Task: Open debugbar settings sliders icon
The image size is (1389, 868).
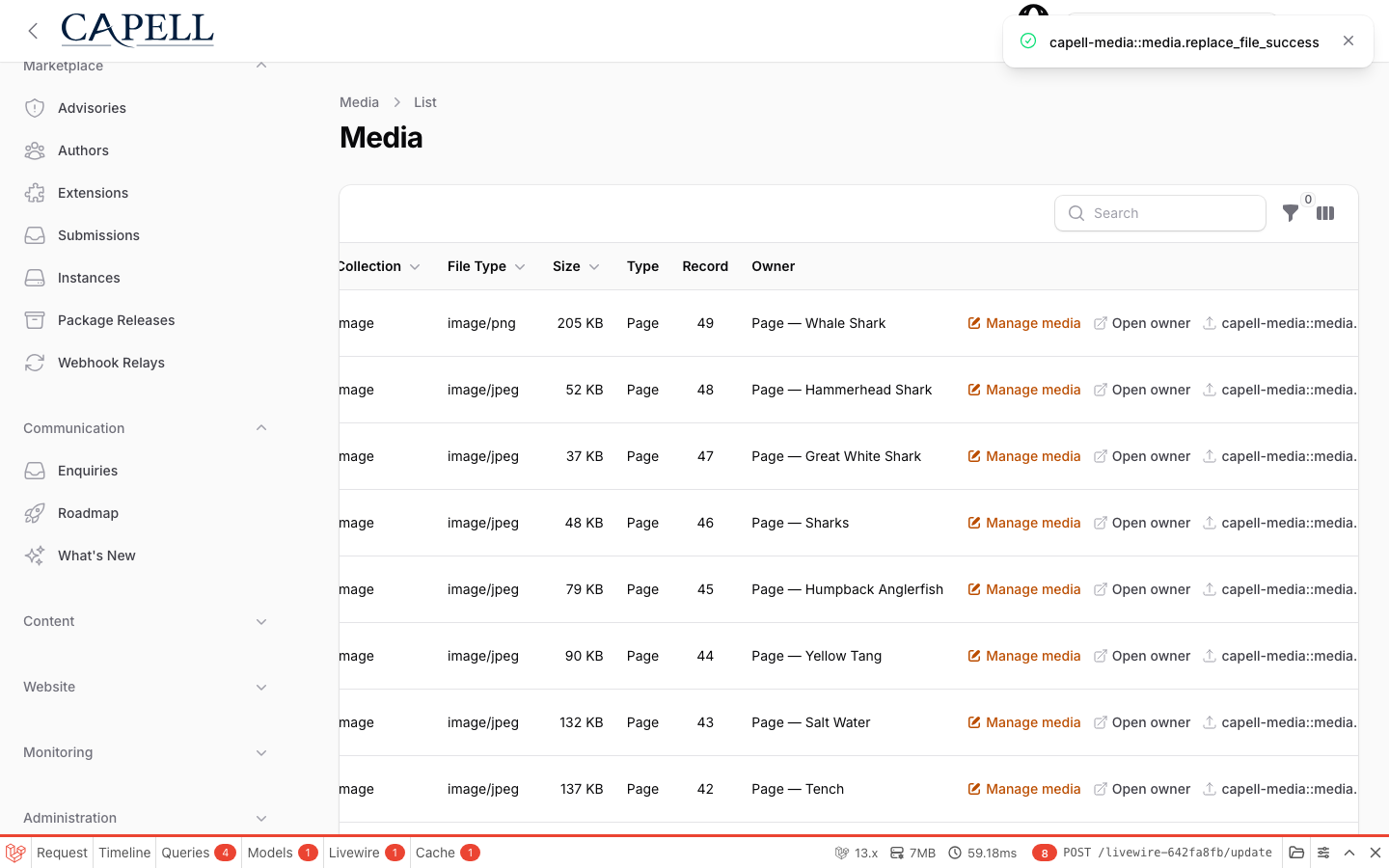Action: [x=1323, y=853]
